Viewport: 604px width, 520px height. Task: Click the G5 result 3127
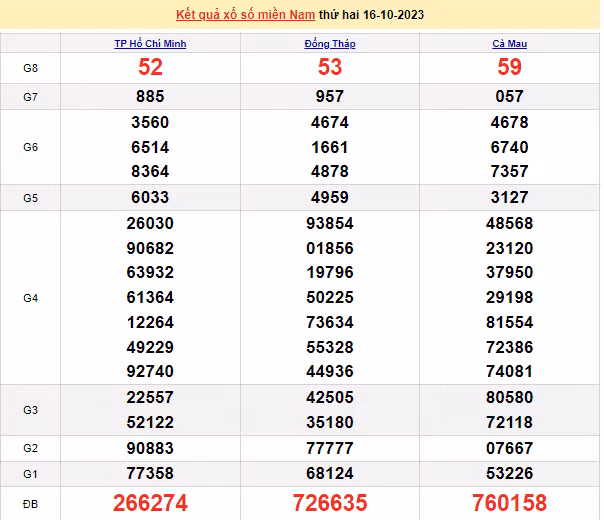click(x=510, y=197)
